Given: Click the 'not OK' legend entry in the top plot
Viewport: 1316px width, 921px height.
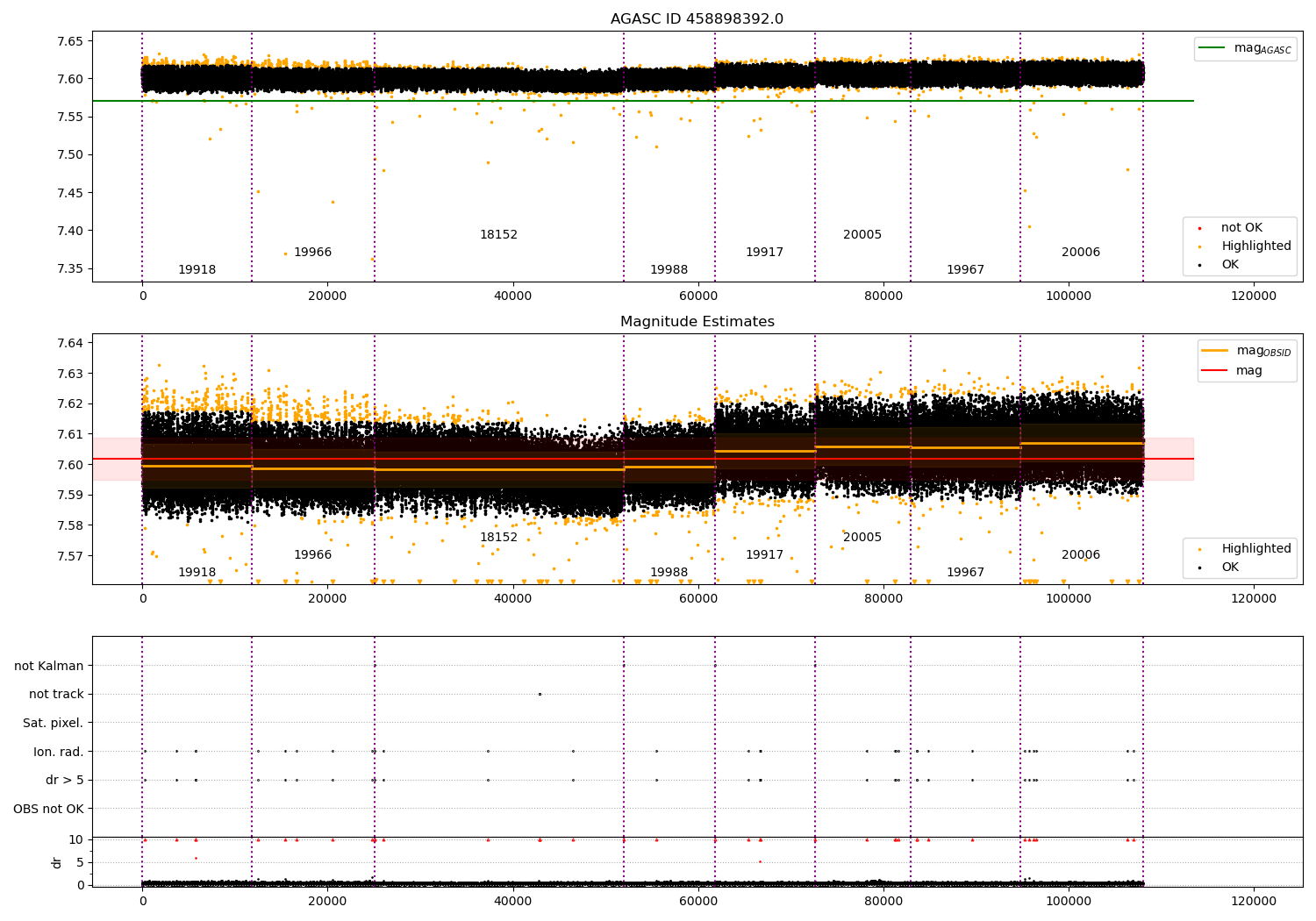Looking at the screenshot, I should coord(1241,228).
